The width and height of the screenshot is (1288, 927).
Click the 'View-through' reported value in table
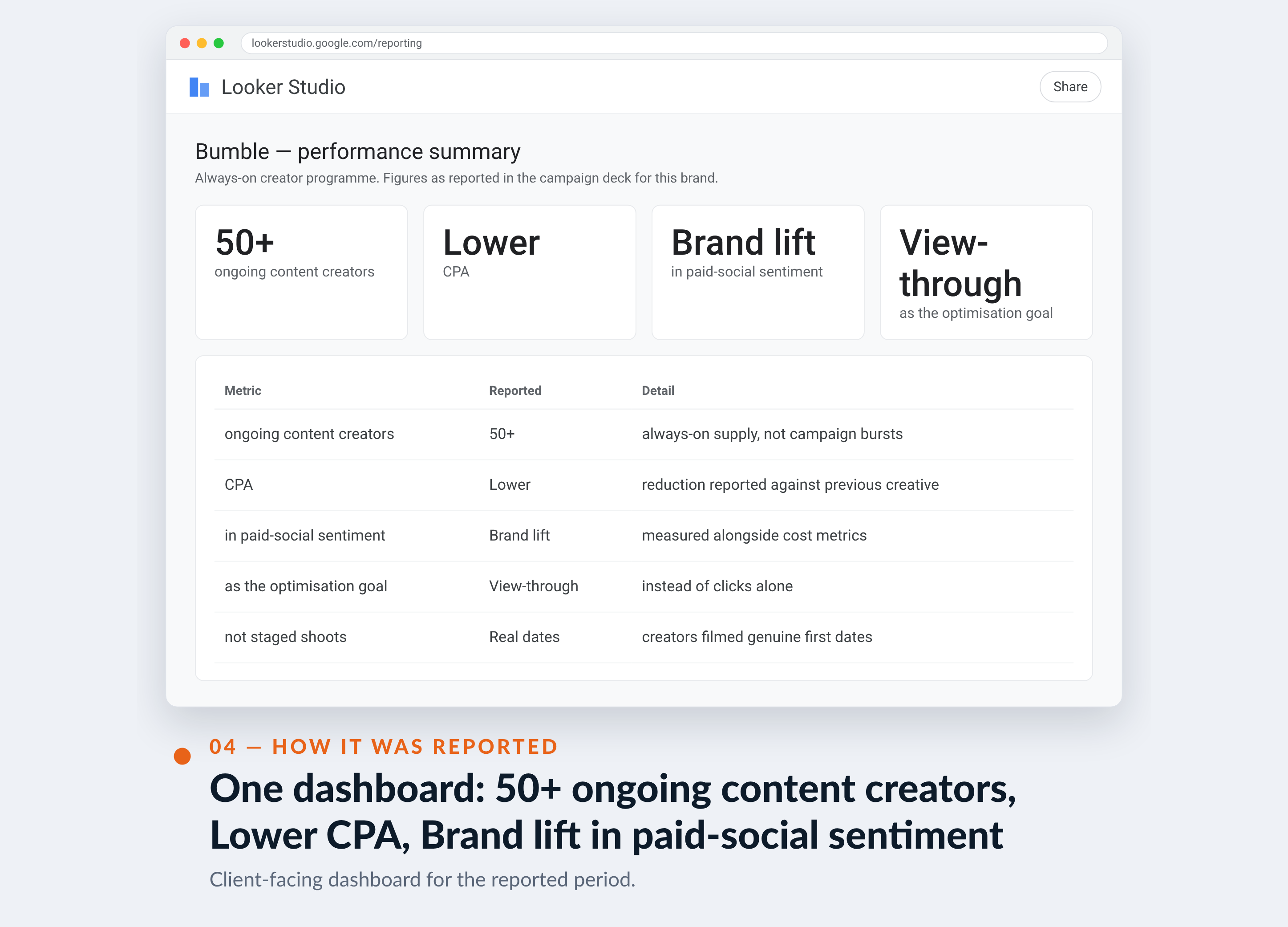tap(534, 586)
